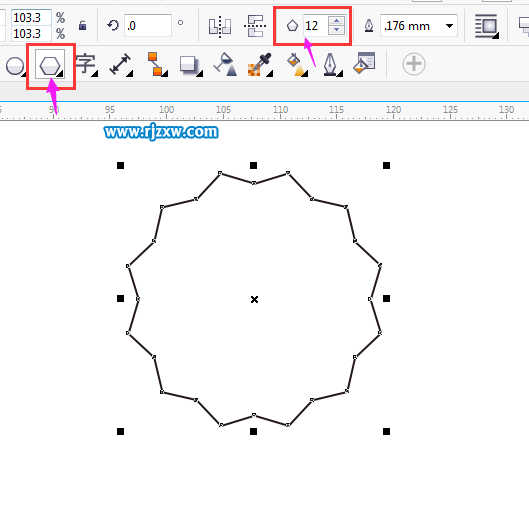Open the Connector tool flyout arrow
The image size is (529, 512).
(x=165, y=73)
